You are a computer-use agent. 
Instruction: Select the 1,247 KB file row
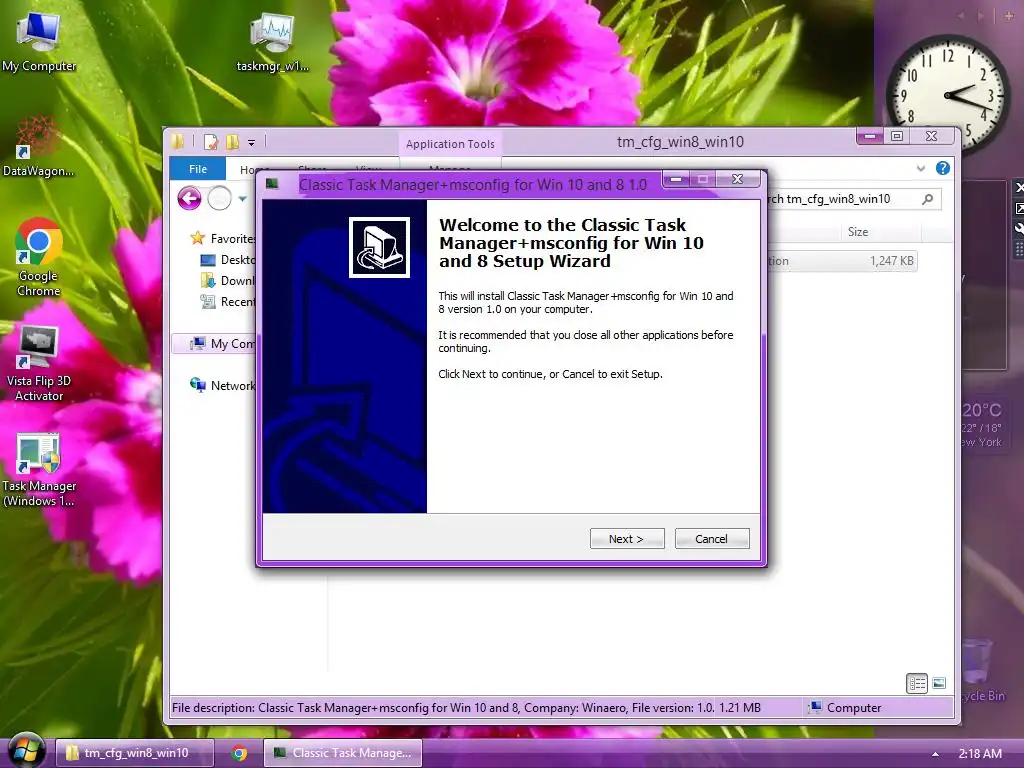coord(842,261)
